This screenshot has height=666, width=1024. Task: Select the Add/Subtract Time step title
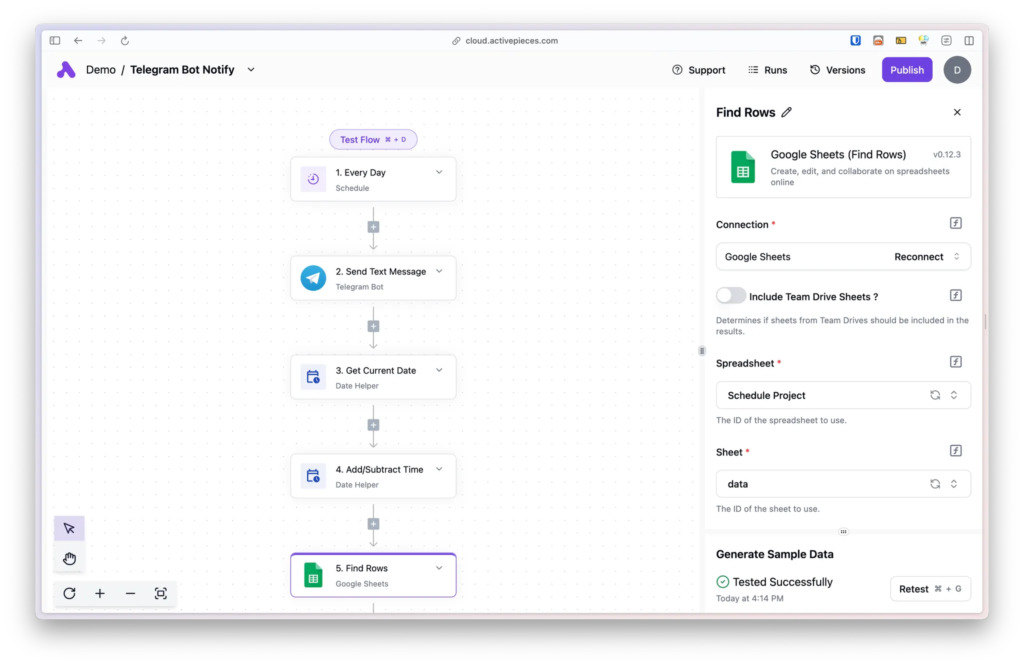pos(379,469)
